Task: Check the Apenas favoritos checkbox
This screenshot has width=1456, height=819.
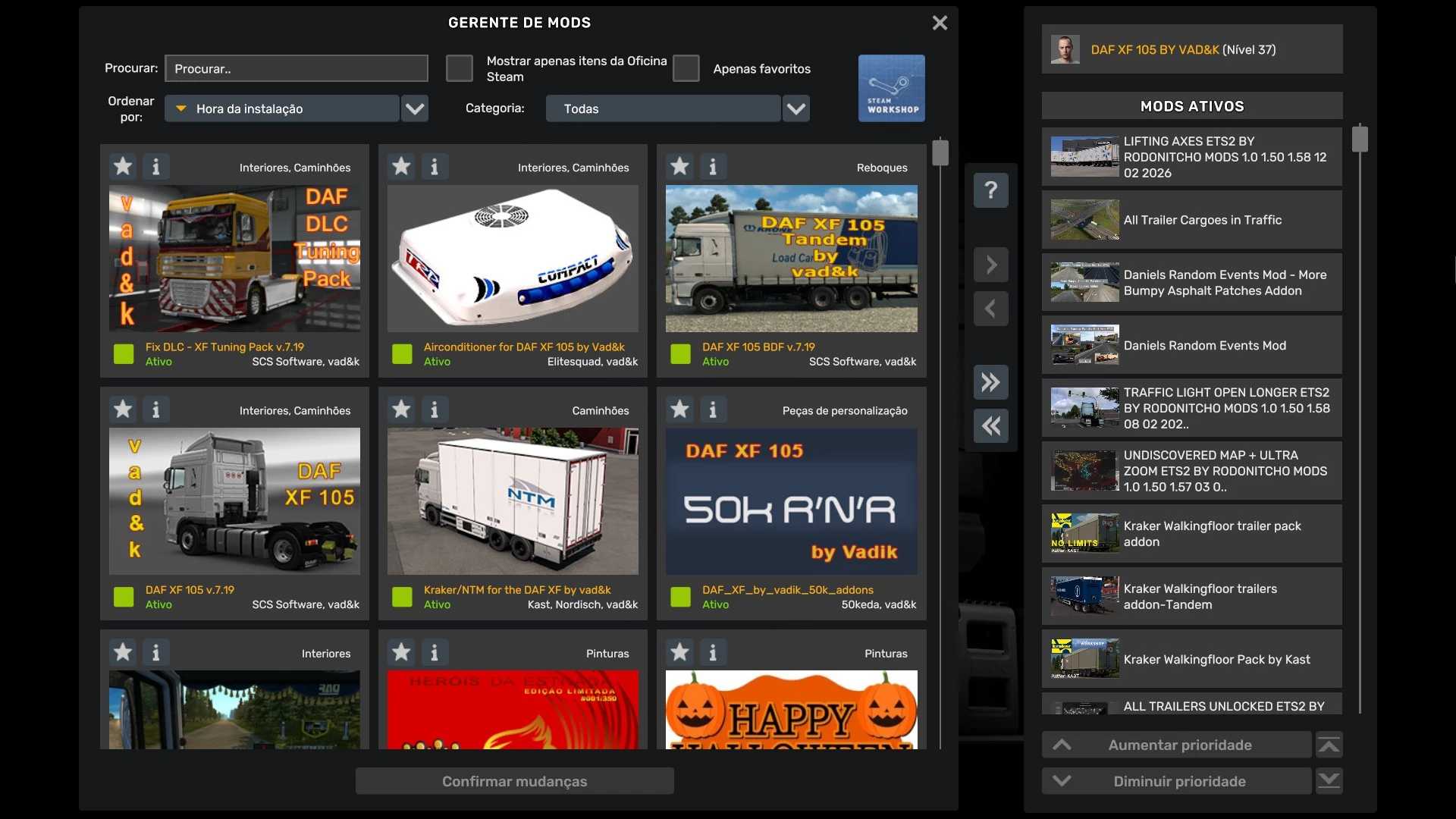Action: (x=686, y=68)
